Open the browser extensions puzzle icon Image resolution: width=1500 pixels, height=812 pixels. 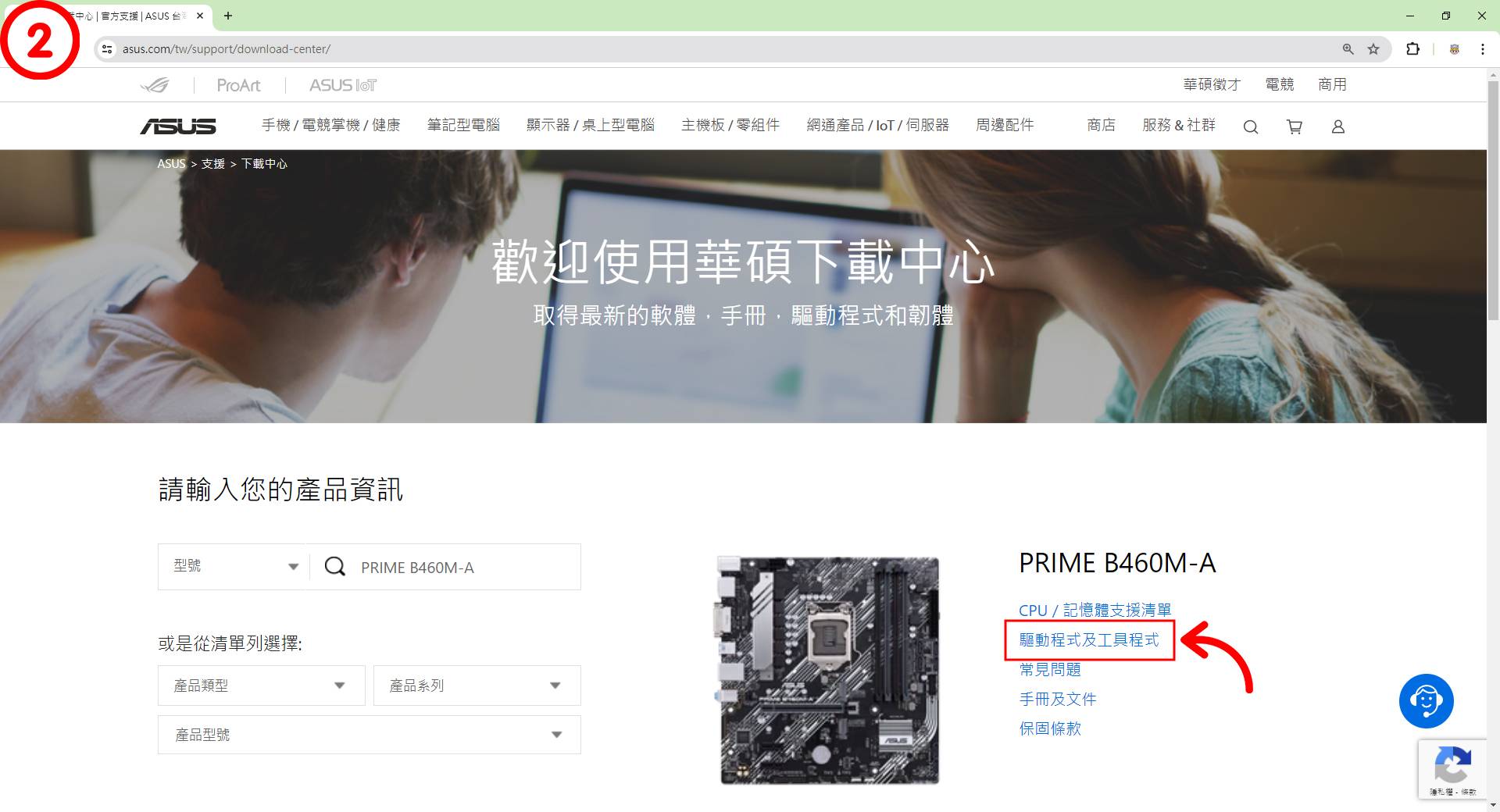click(1412, 49)
